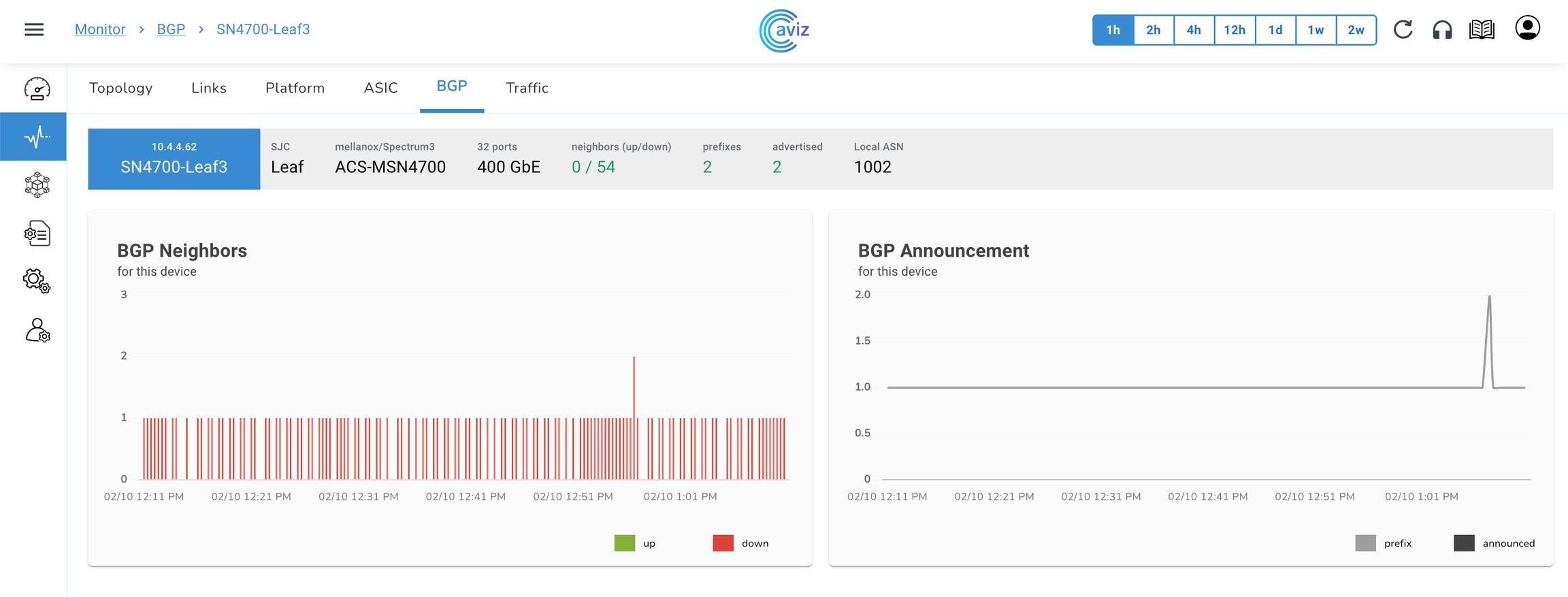Toggle the red down legend swatch

(x=723, y=543)
